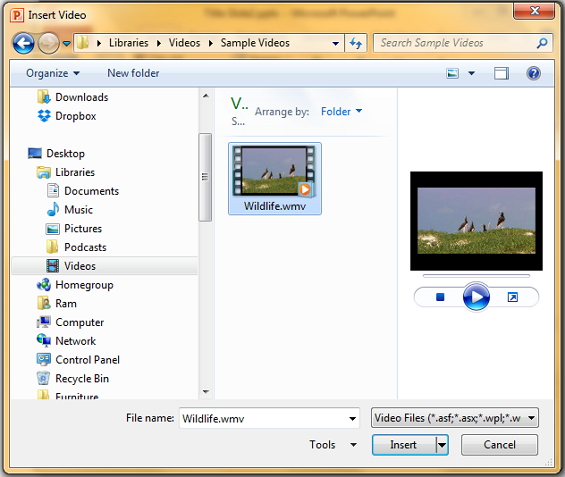
Task: Click the video preview image
Action: pos(476,221)
